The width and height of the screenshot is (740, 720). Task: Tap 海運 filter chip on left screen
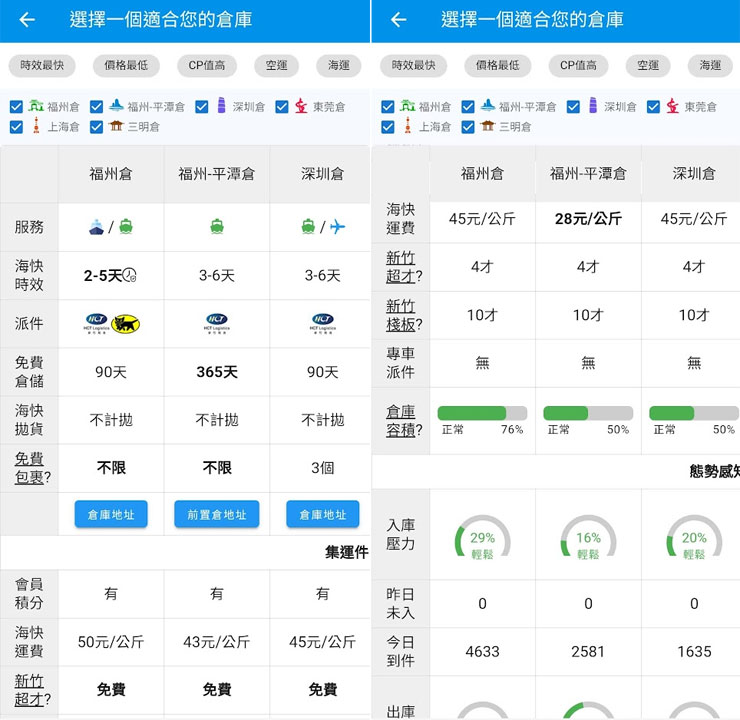pyautogui.click(x=338, y=65)
